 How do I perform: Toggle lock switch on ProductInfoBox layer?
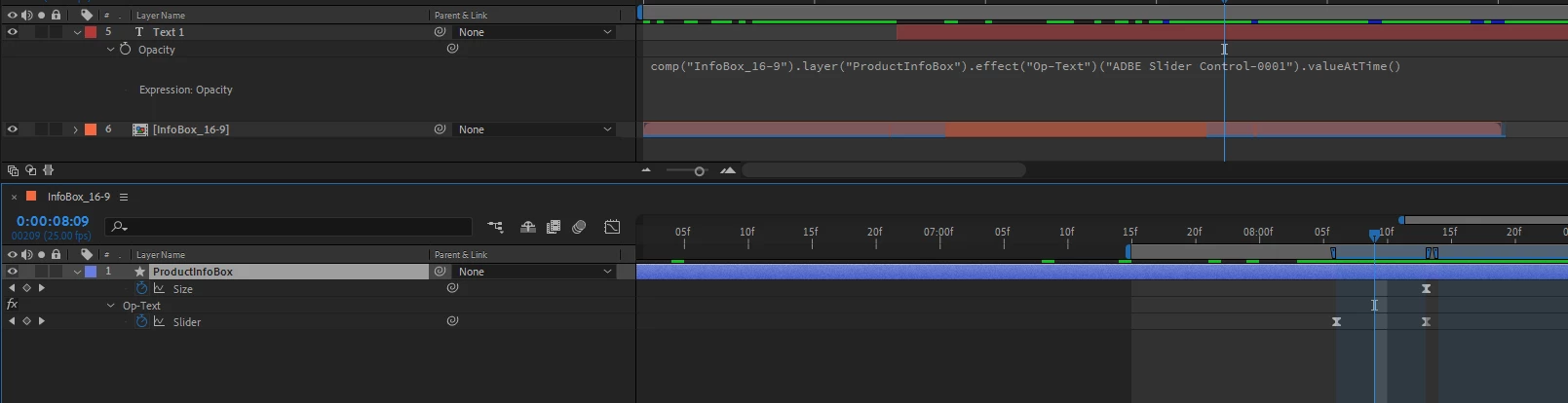pos(57,272)
